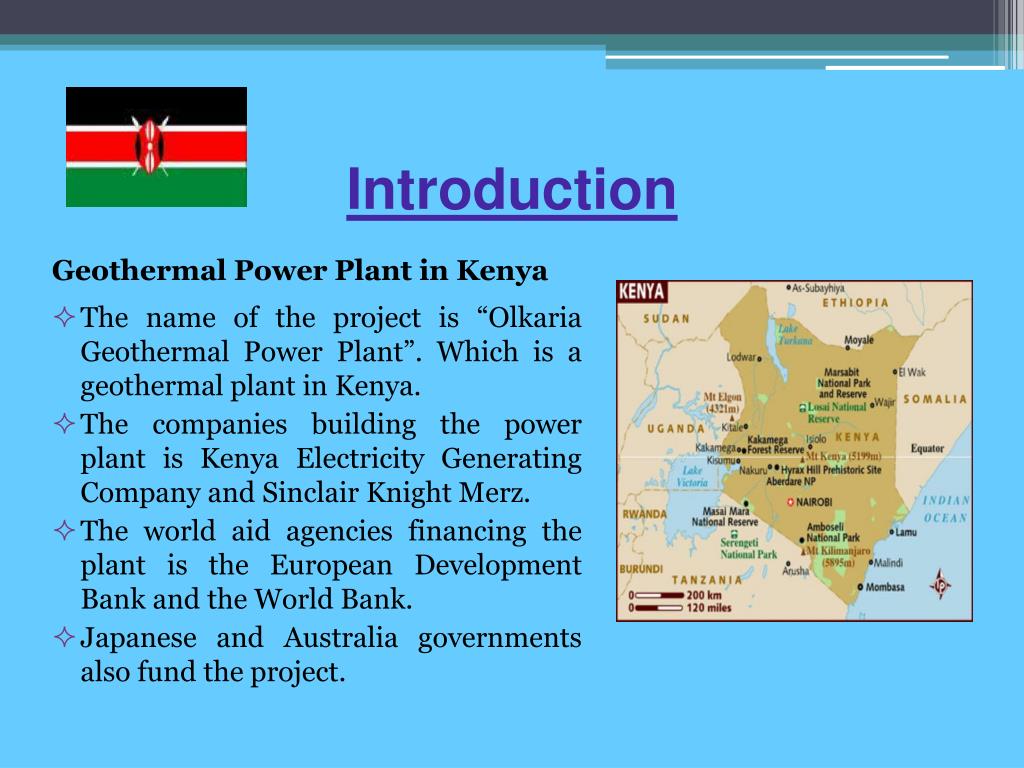Click the KENYA label on the map's corner
The height and width of the screenshot is (768, 1024).
[641, 291]
